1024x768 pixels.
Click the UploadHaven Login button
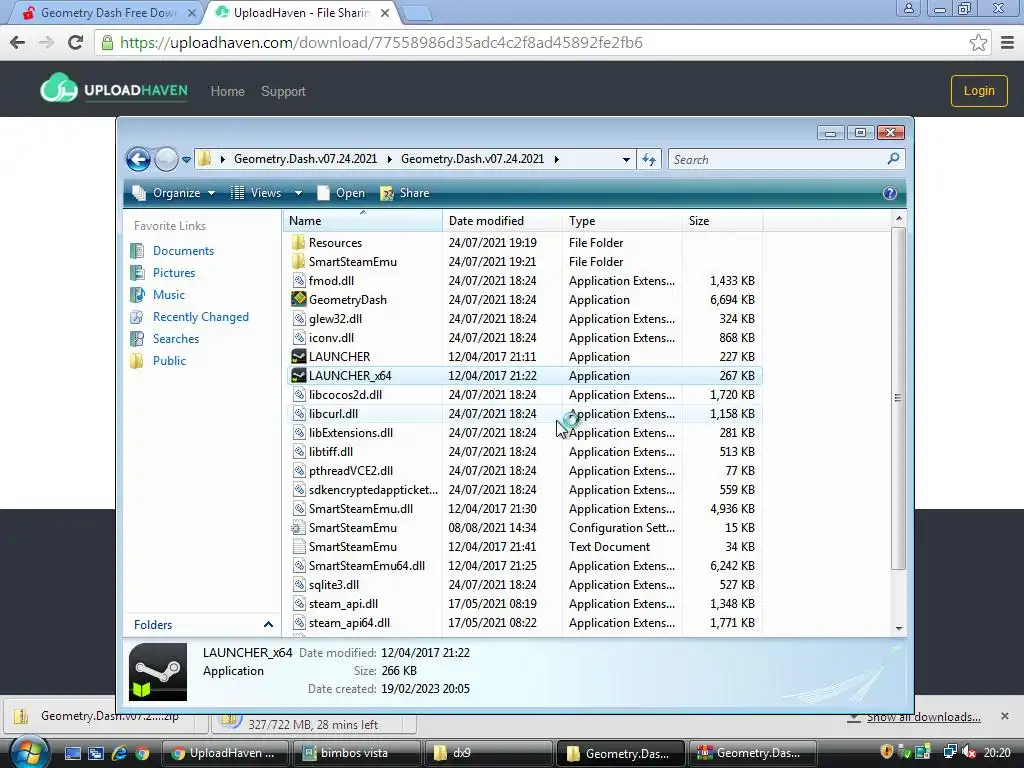(979, 91)
